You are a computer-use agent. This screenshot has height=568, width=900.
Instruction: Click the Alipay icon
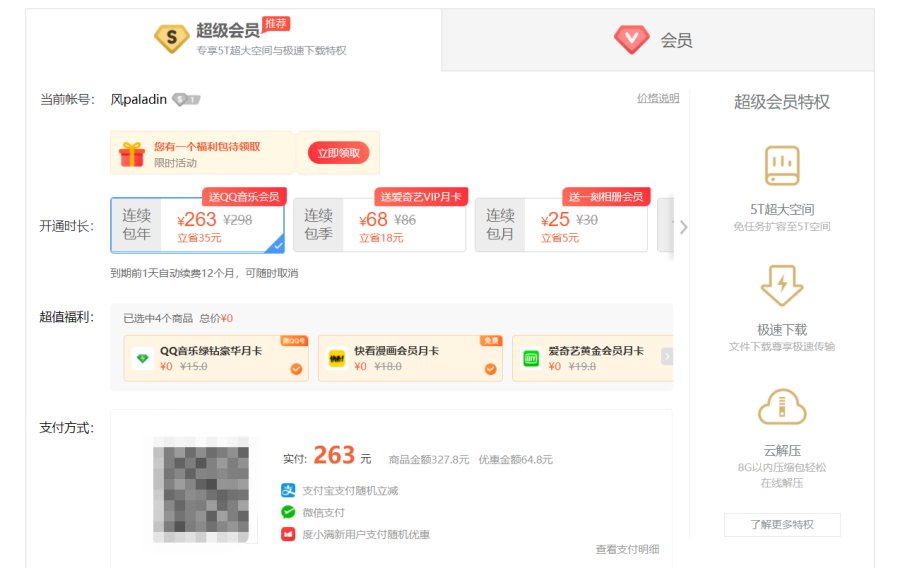coord(288,491)
